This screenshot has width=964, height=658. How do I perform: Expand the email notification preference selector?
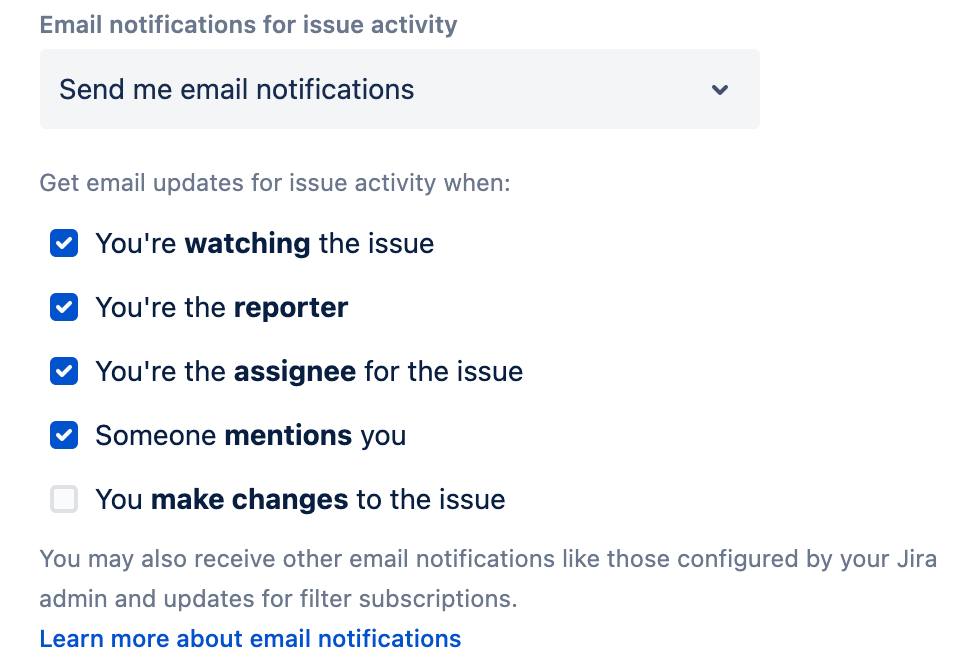tap(400, 89)
